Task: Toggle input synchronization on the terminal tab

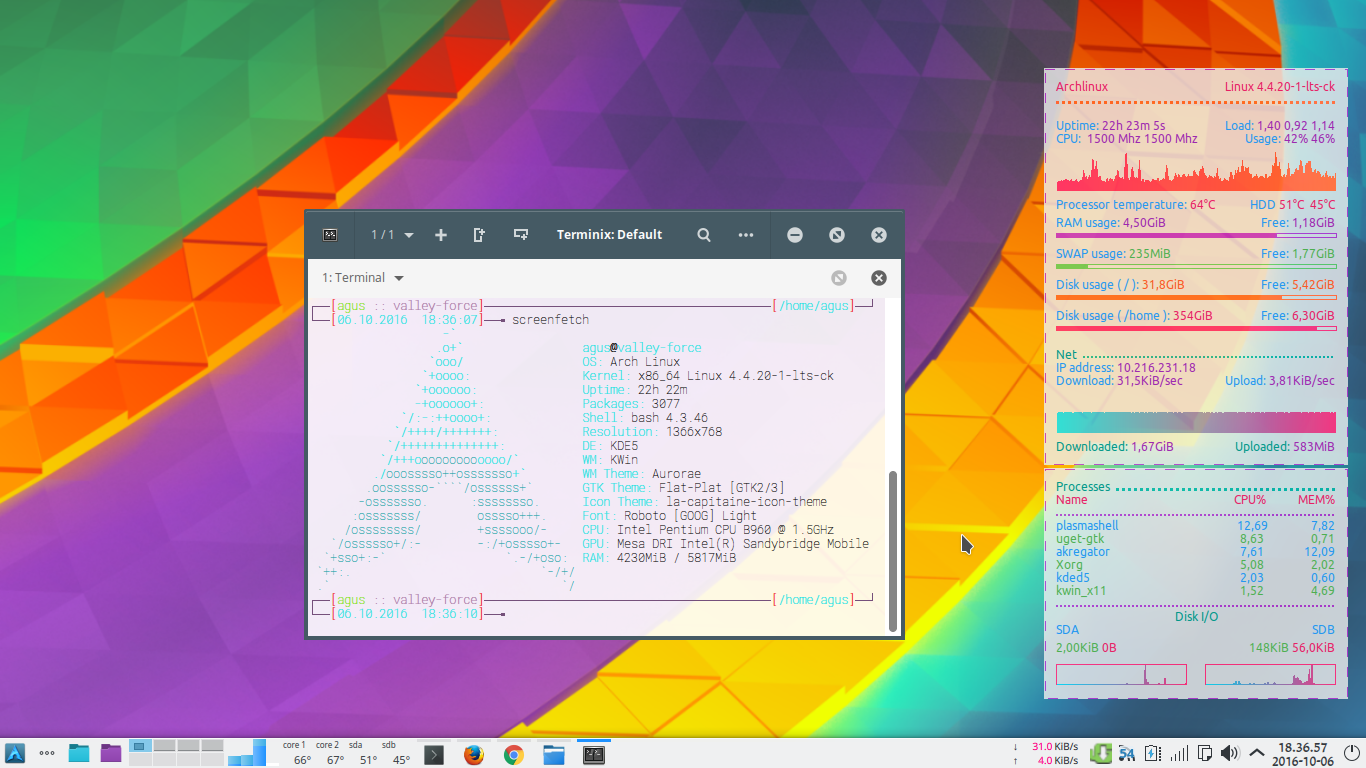Action: coord(838,277)
